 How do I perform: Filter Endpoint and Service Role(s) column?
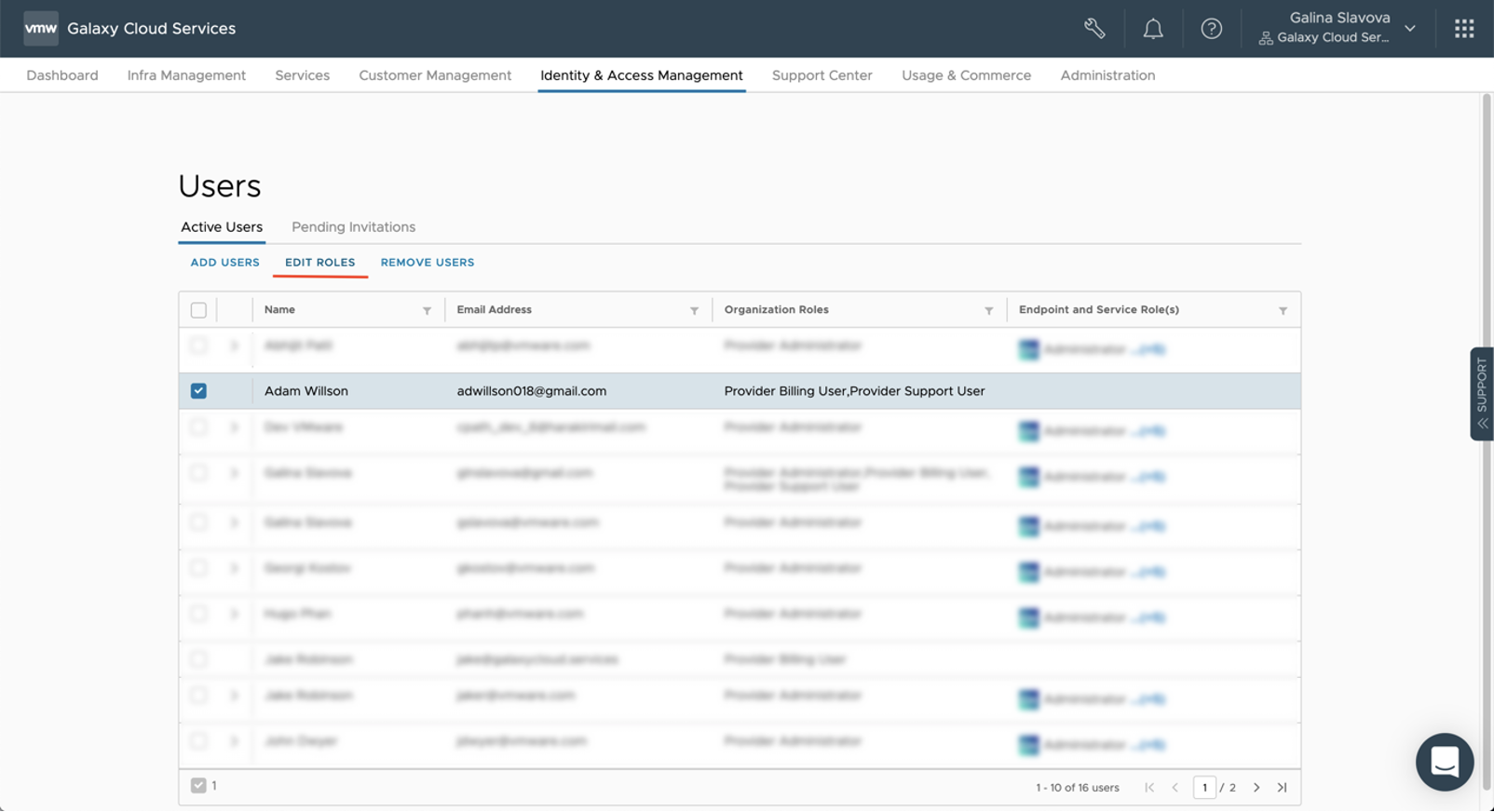[x=1283, y=311]
